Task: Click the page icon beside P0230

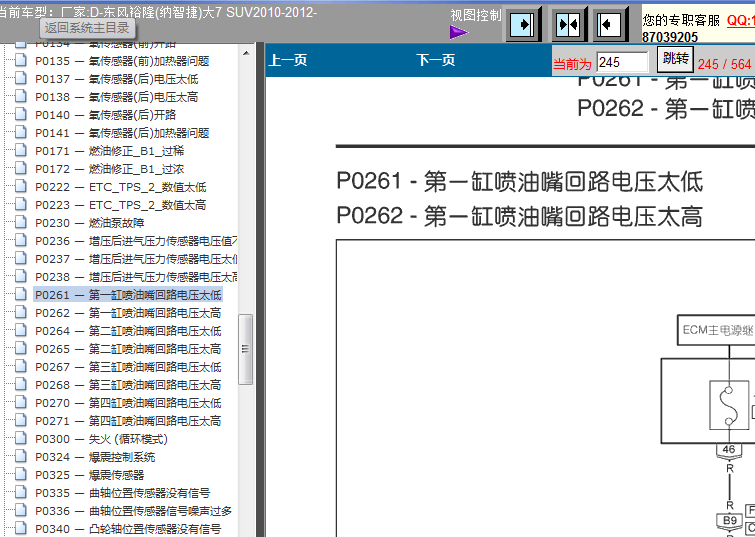Action: tap(21, 222)
